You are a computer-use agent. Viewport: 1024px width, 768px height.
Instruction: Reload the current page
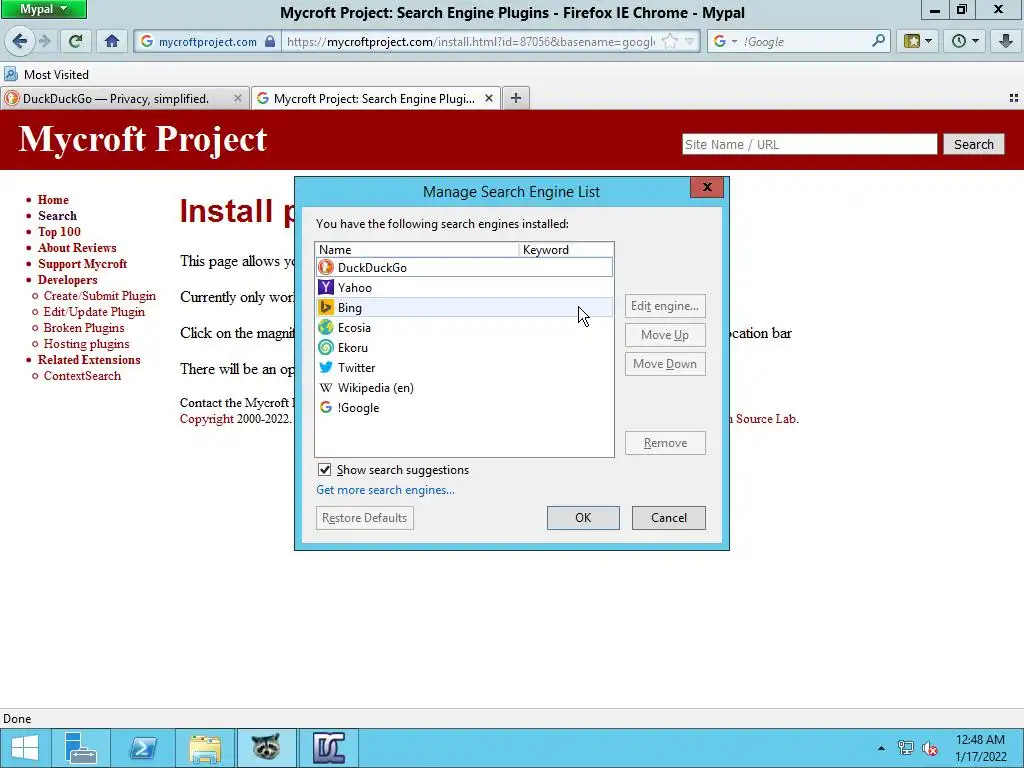[x=75, y=42]
